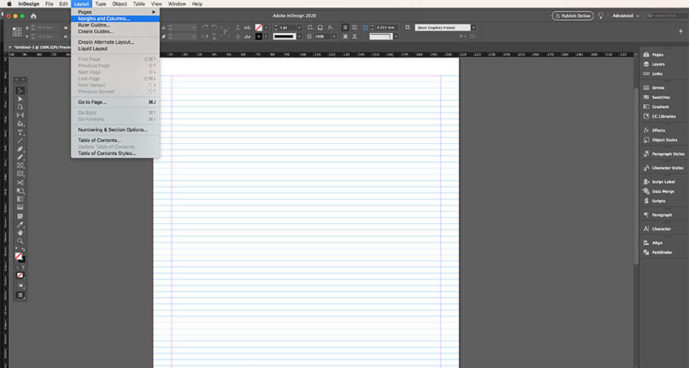This screenshot has height=368, width=689.
Task: Open the Type menu
Action: pos(101,4)
